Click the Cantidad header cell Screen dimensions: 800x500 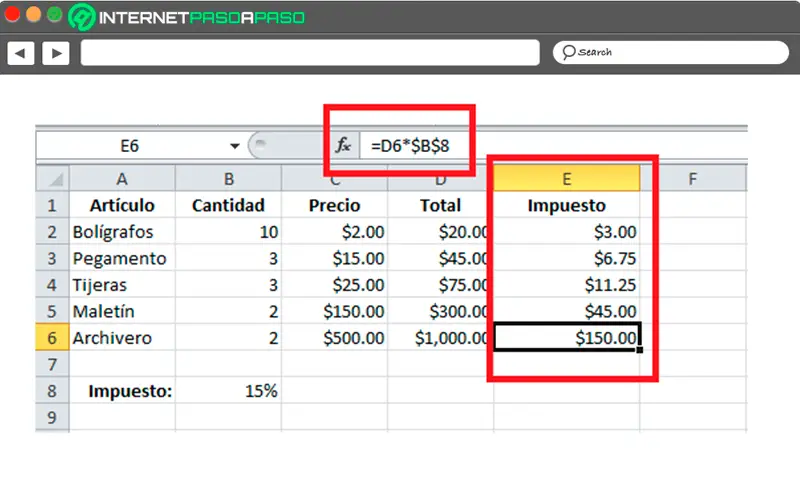(x=229, y=205)
